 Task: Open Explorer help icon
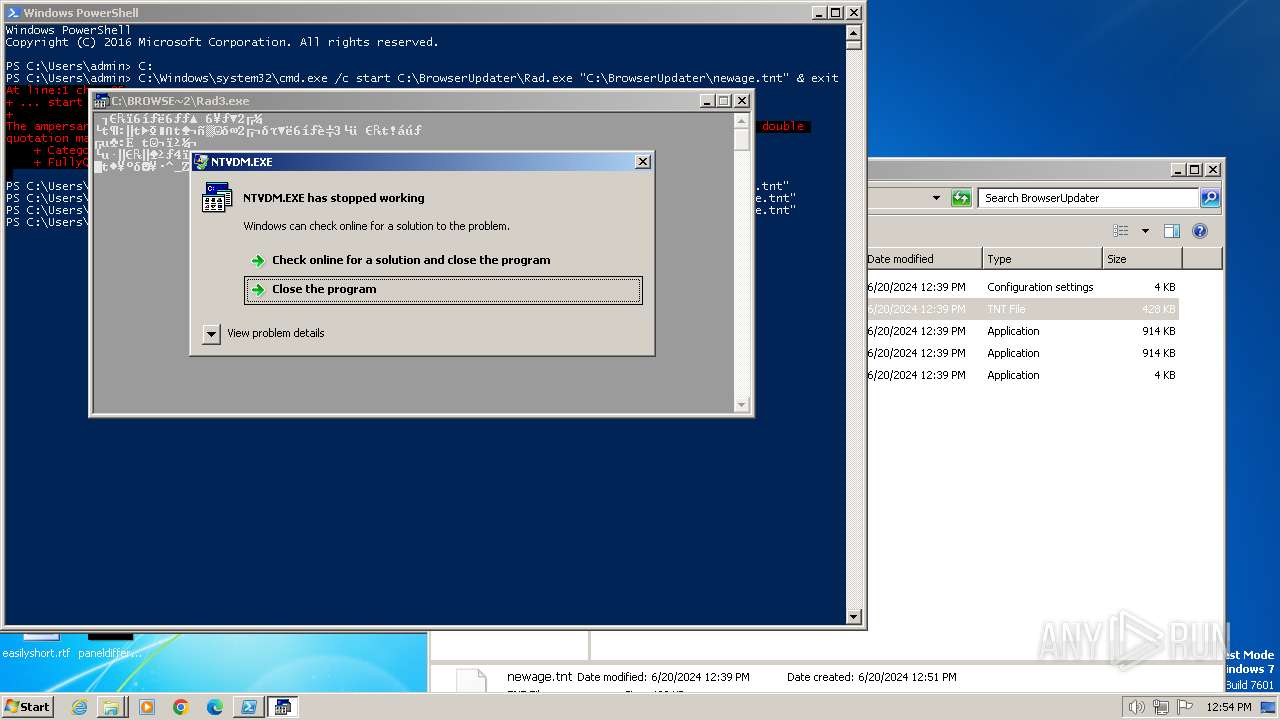tap(1200, 231)
